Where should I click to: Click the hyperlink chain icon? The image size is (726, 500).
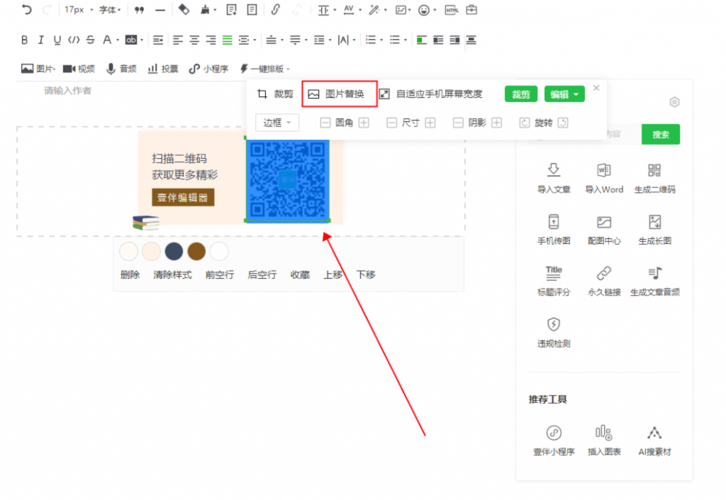coord(275,9)
